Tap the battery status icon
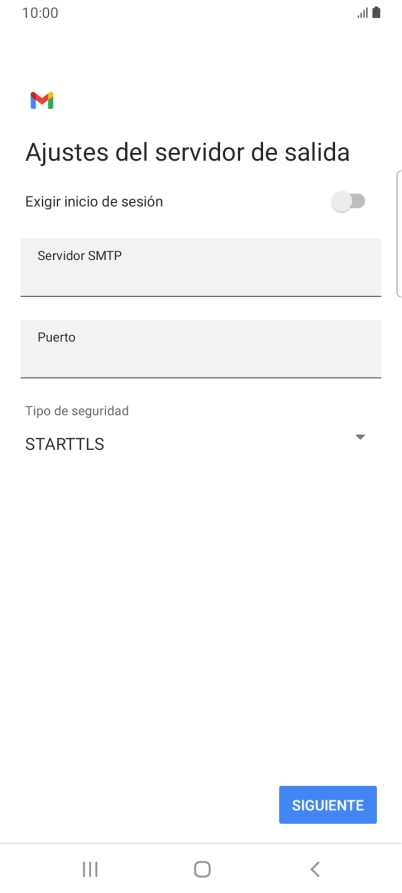Image resolution: width=402 pixels, height=893 pixels. click(x=376, y=13)
